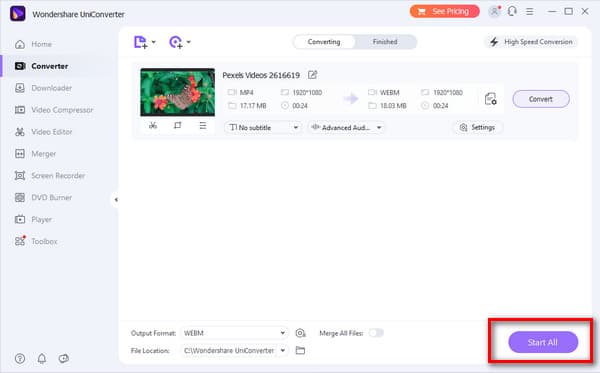Select Converter in the sidebar
The width and height of the screenshot is (600, 373).
coord(41,66)
